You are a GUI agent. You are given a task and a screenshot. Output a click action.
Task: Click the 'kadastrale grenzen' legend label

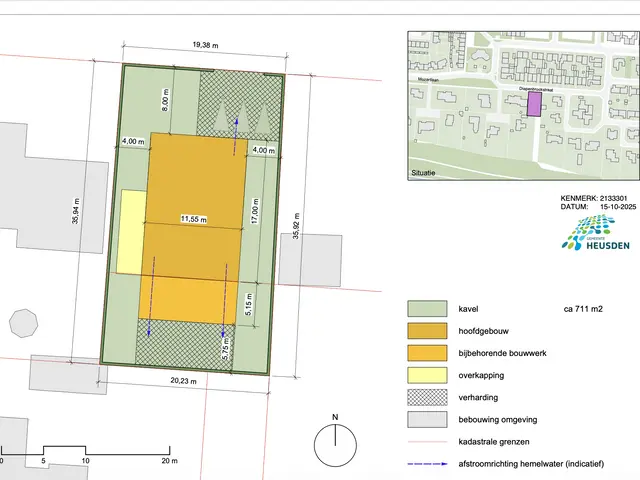[494, 442]
